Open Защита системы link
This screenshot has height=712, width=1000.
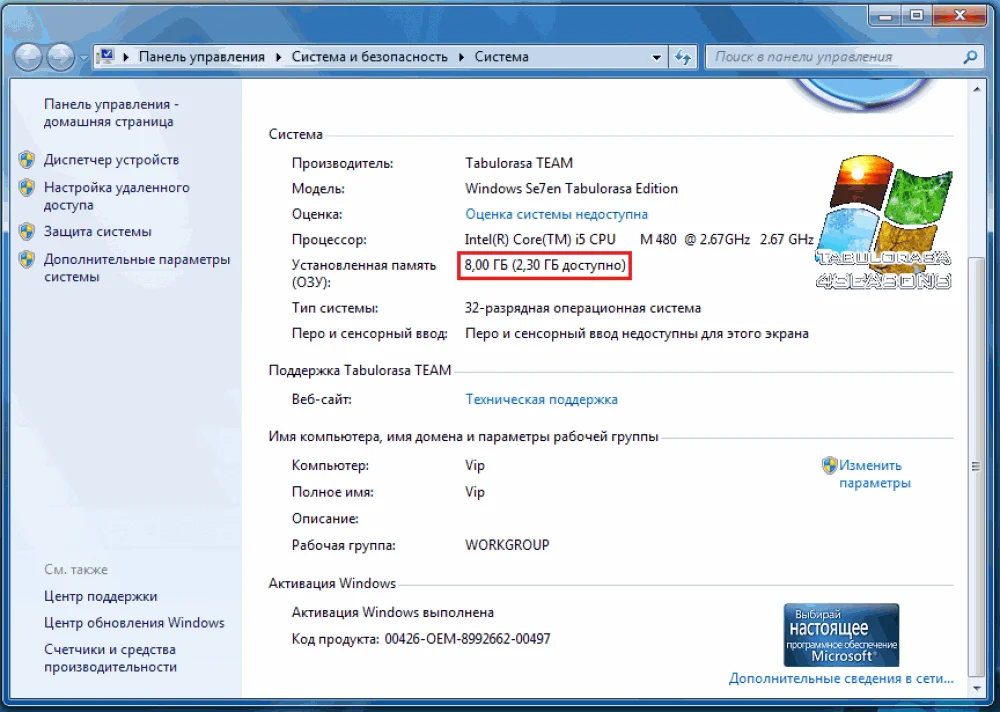tap(98, 231)
